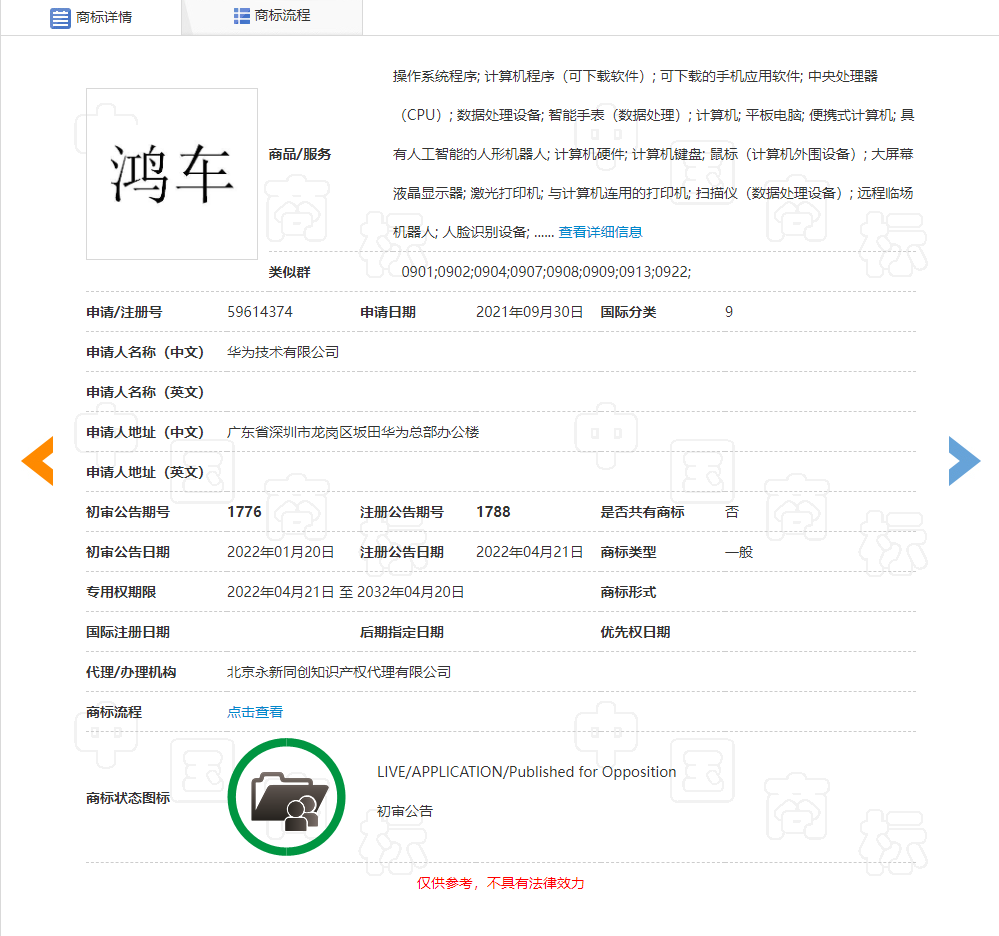Open 查看详细信息 to see full goods list
The width and height of the screenshot is (999, 936).
pos(603,231)
